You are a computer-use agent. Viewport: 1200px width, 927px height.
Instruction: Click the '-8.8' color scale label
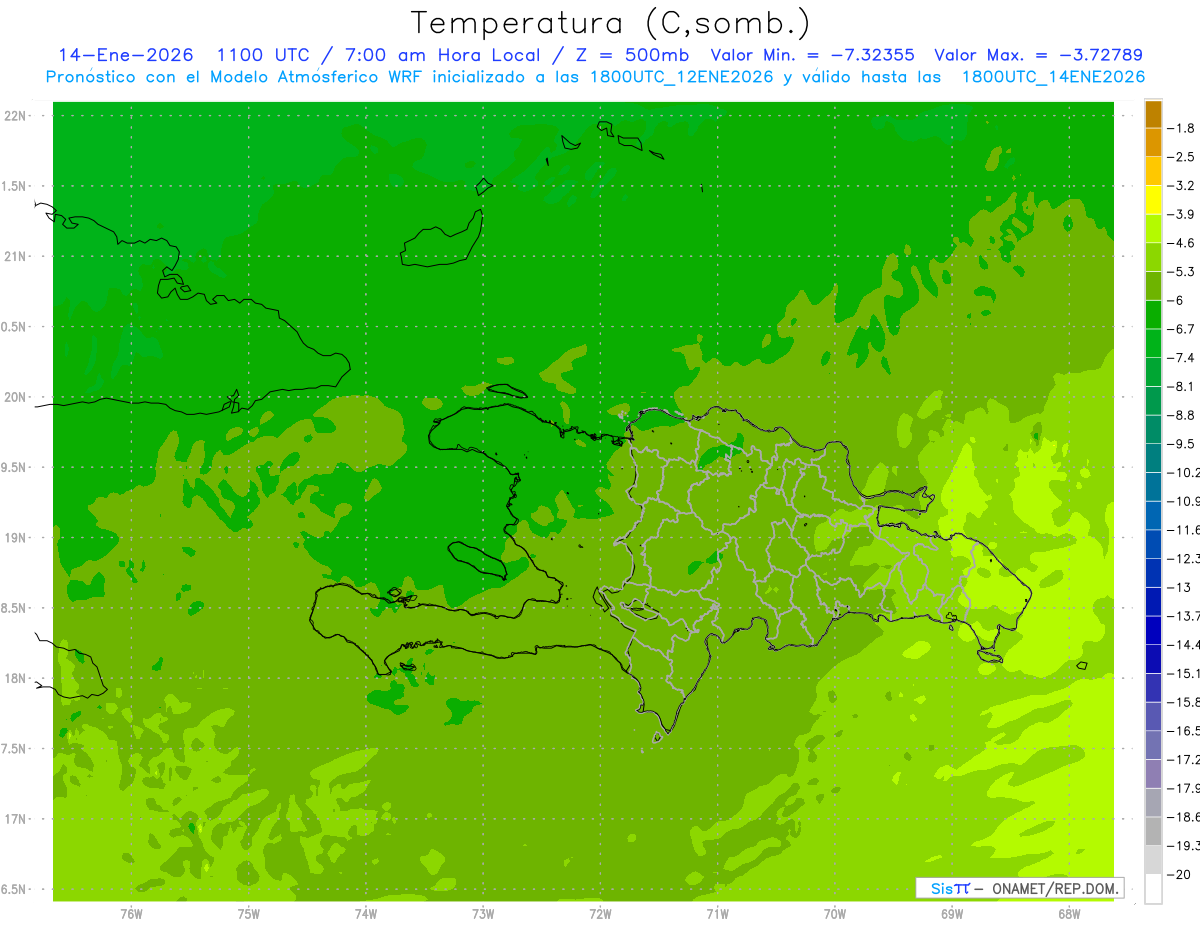1181,415
